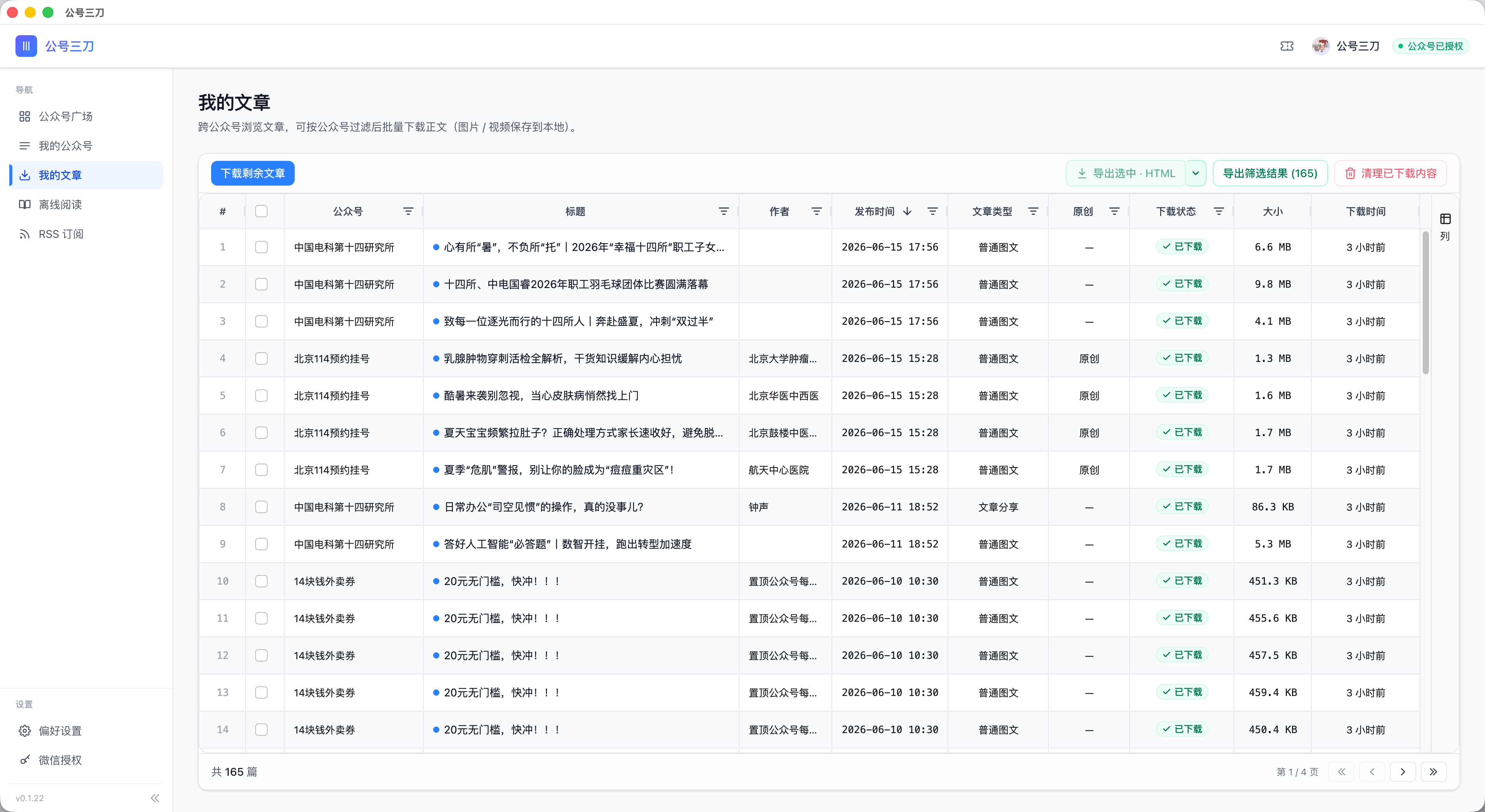Filter the 公众号 column
The height and width of the screenshot is (812, 1485).
coord(408,212)
